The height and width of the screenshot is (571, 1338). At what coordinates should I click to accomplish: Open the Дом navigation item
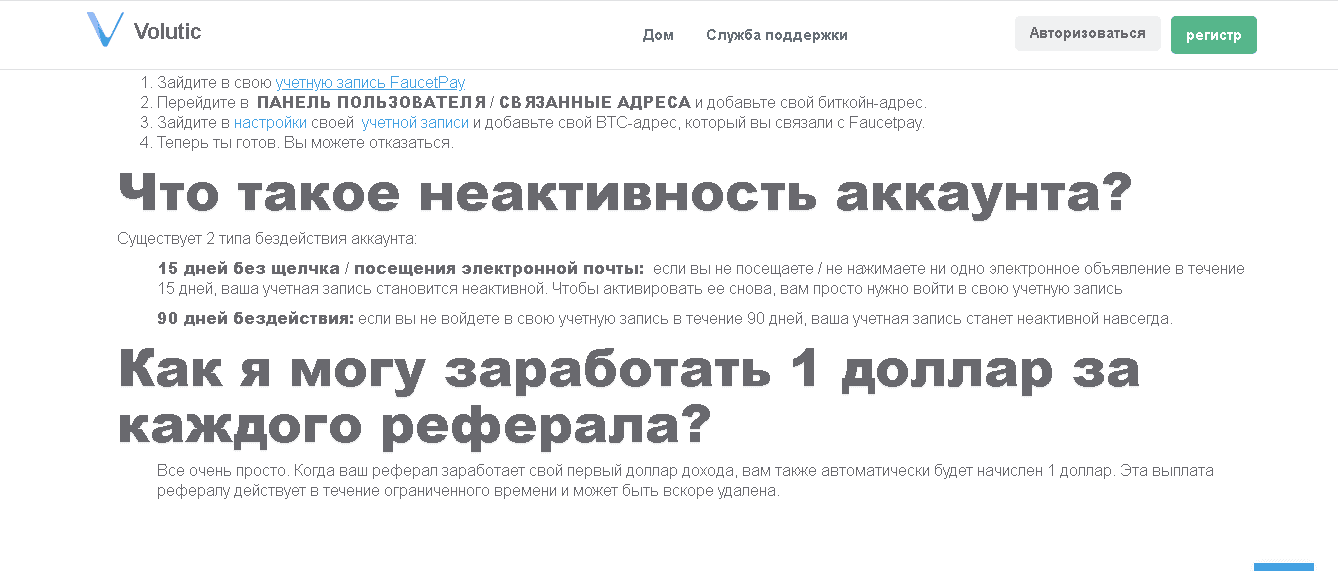pyautogui.click(x=657, y=35)
